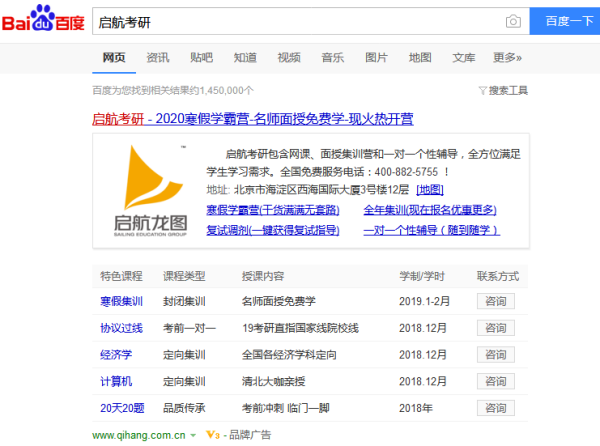Click the 学制/学时 column header
This screenshot has width=600, height=446.
(422, 276)
